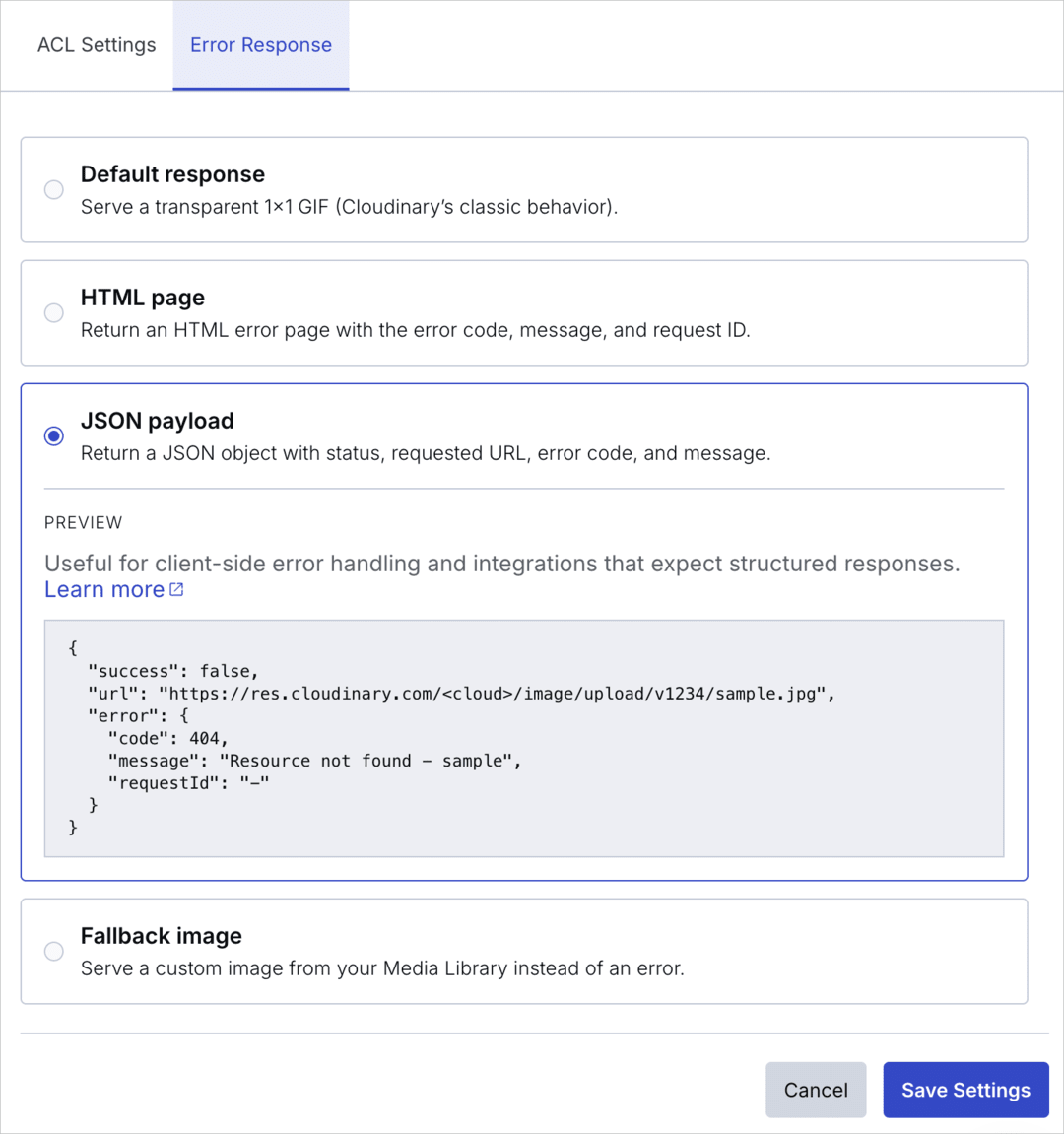Click the "Return a JSON object" description
The image size is (1064, 1134).
(x=426, y=453)
